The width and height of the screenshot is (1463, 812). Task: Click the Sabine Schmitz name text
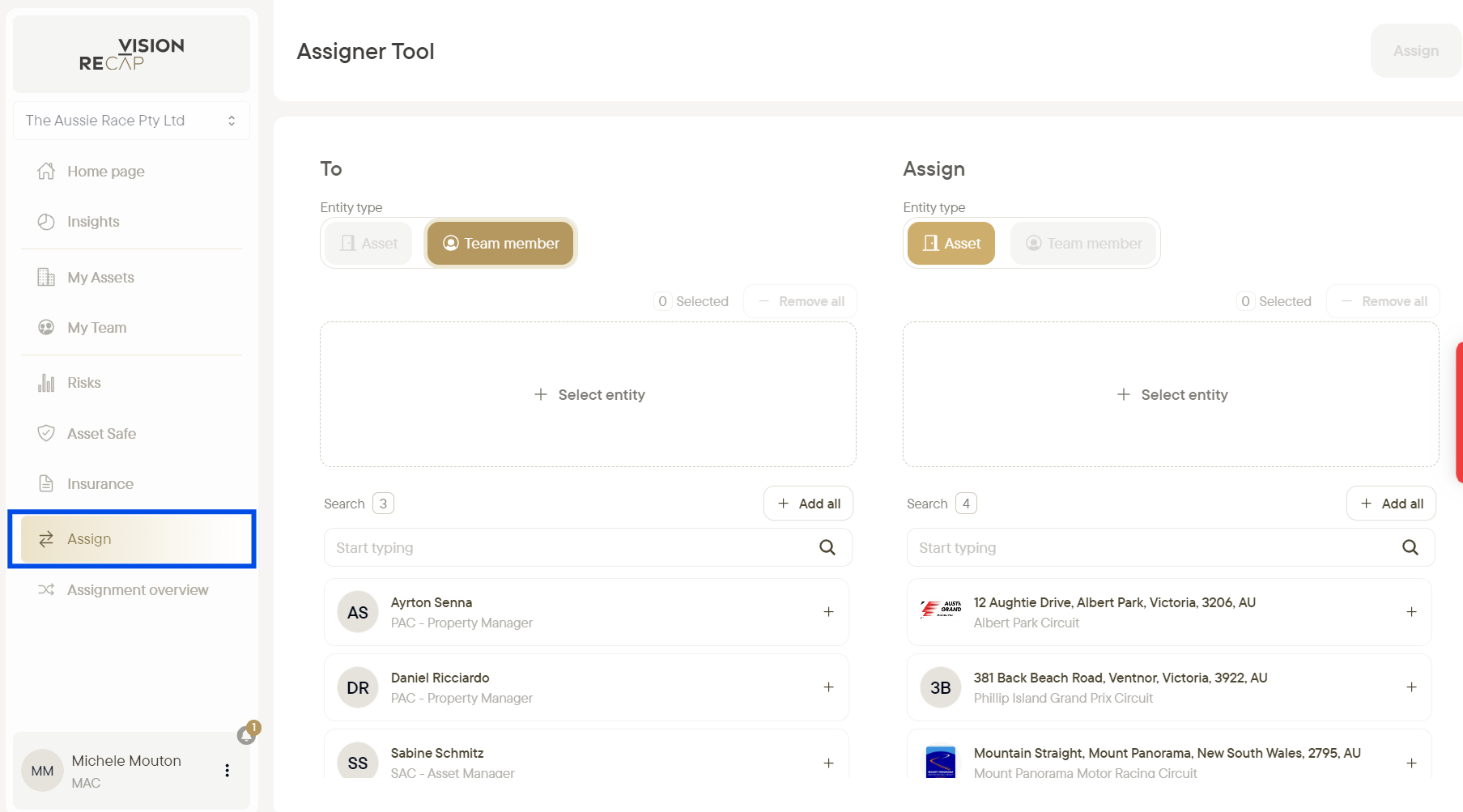click(x=437, y=753)
